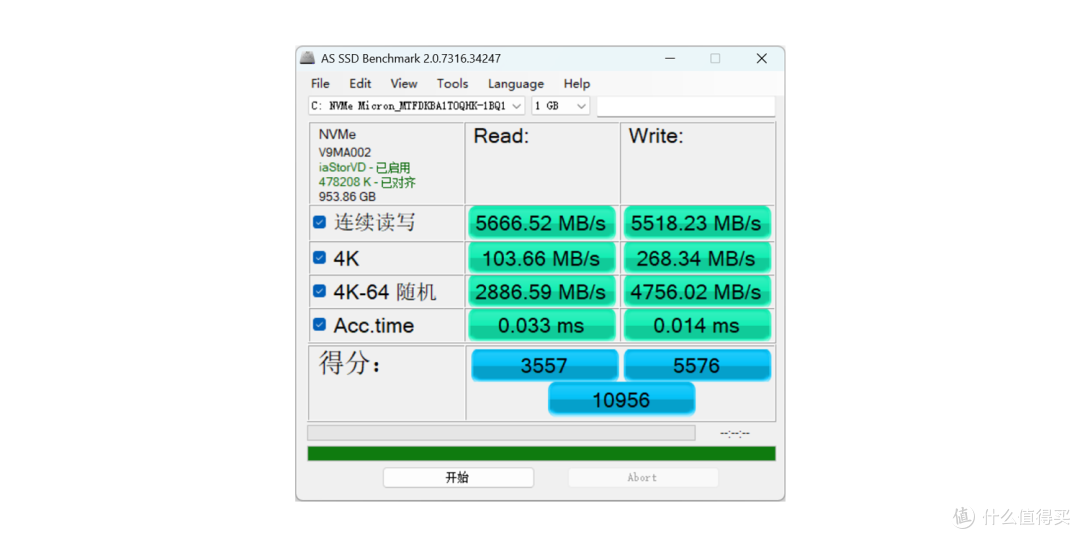Viewport: 1080px width, 539px height.
Task: Open the Language menu
Action: 516,83
